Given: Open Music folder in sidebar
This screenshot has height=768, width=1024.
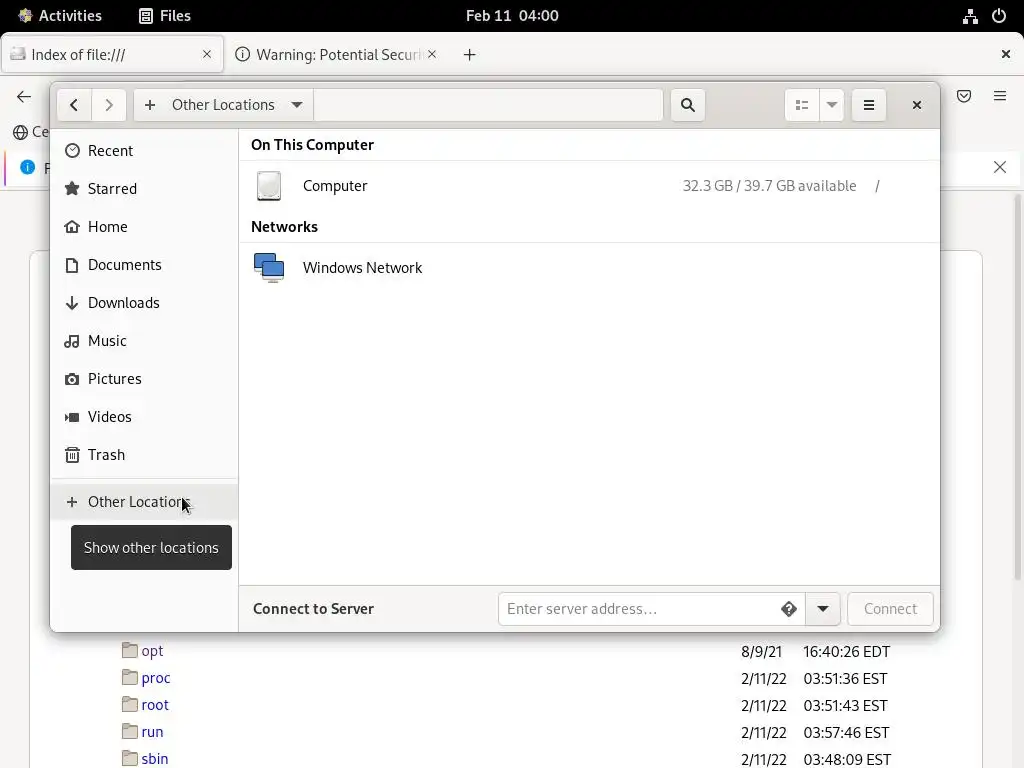Looking at the screenshot, I should [144, 340].
